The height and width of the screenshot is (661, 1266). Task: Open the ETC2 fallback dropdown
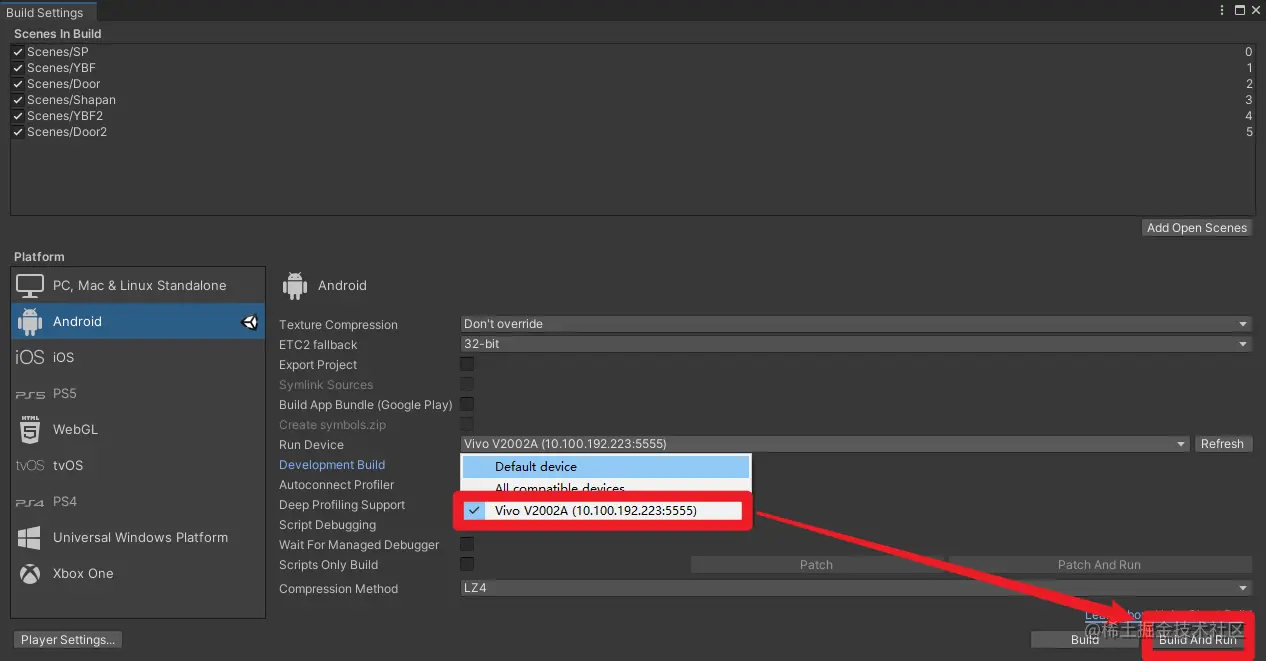(x=856, y=344)
